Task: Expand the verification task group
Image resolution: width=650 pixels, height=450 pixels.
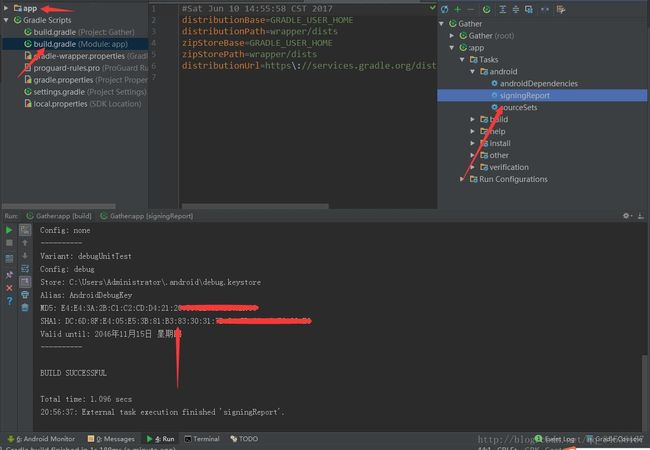Action: pyautogui.click(x=473, y=167)
